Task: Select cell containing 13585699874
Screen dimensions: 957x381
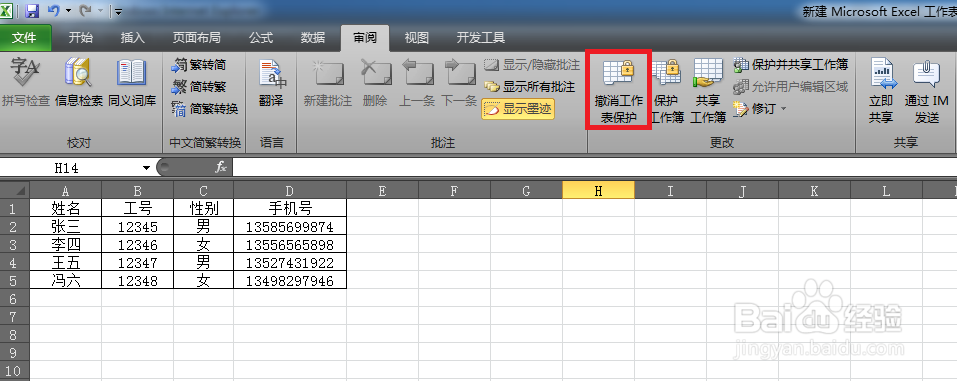Action: [x=290, y=227]
